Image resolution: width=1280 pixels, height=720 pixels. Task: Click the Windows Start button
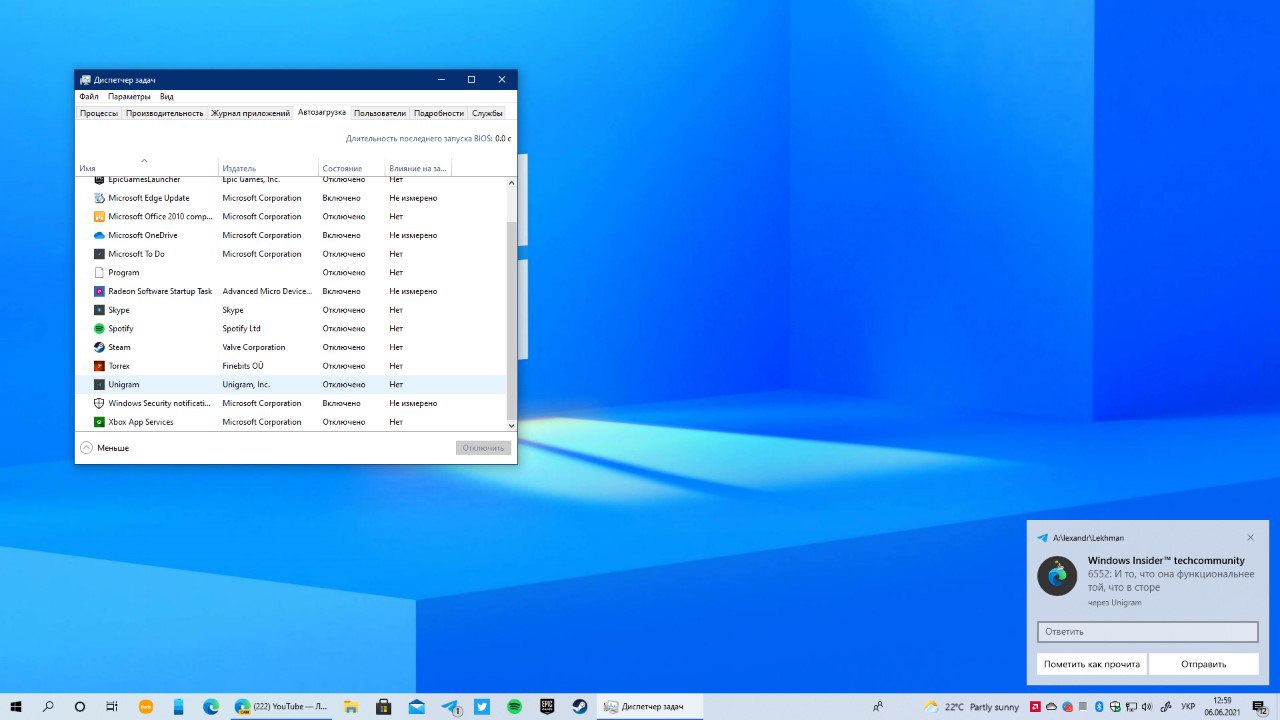(x=16, y=706)
